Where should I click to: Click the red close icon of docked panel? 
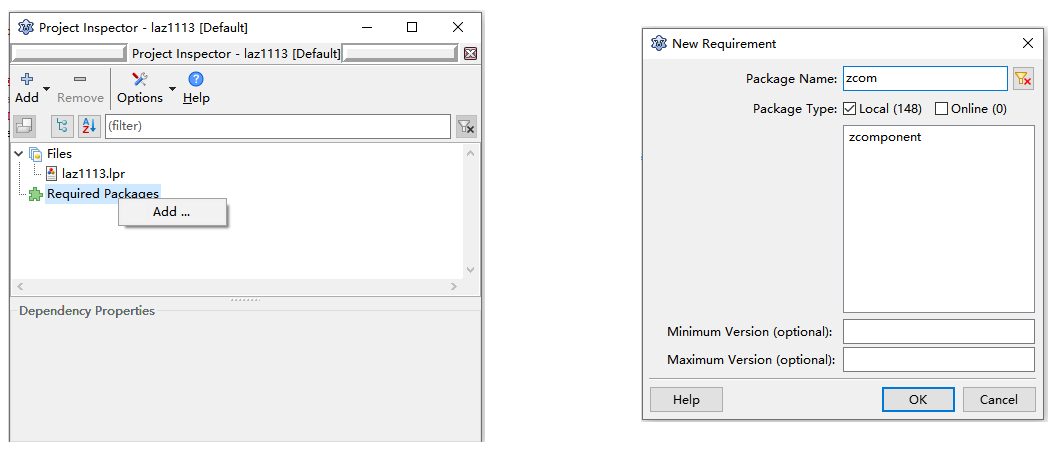470,54
